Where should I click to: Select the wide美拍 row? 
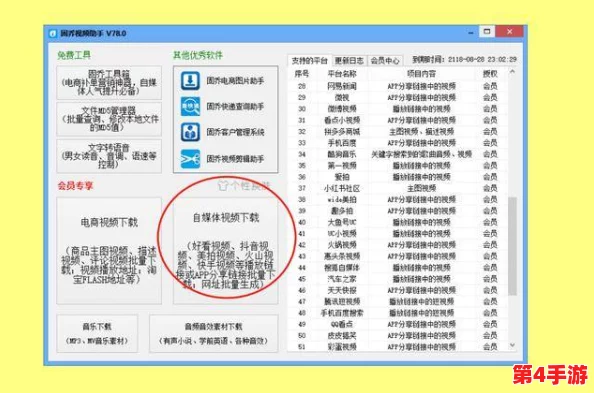pos(398,200)
